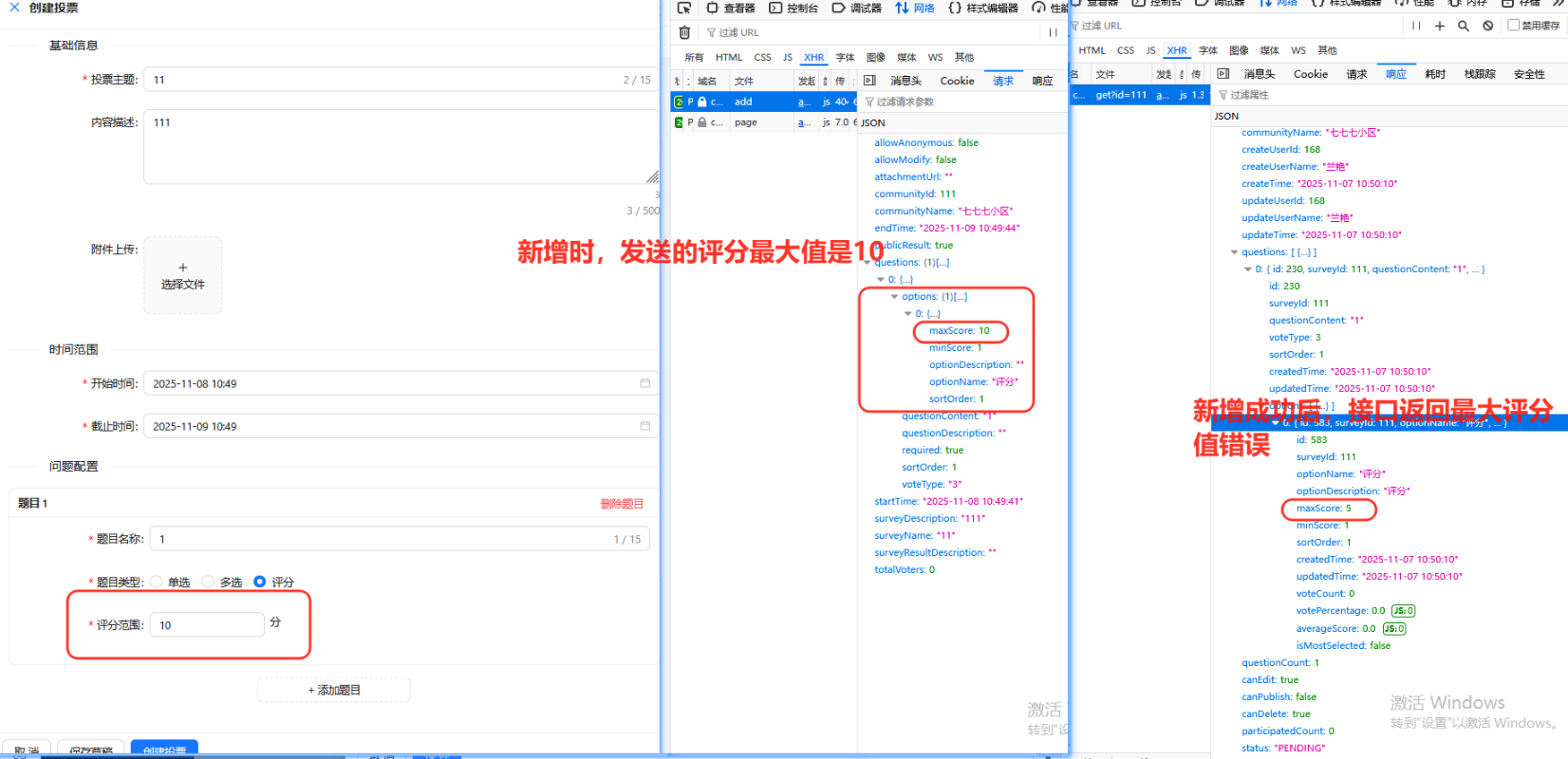Viewport: 1568px width, 759px height.
Task: Open 耗时 timing tab in right devtools
Action: 1435,73
